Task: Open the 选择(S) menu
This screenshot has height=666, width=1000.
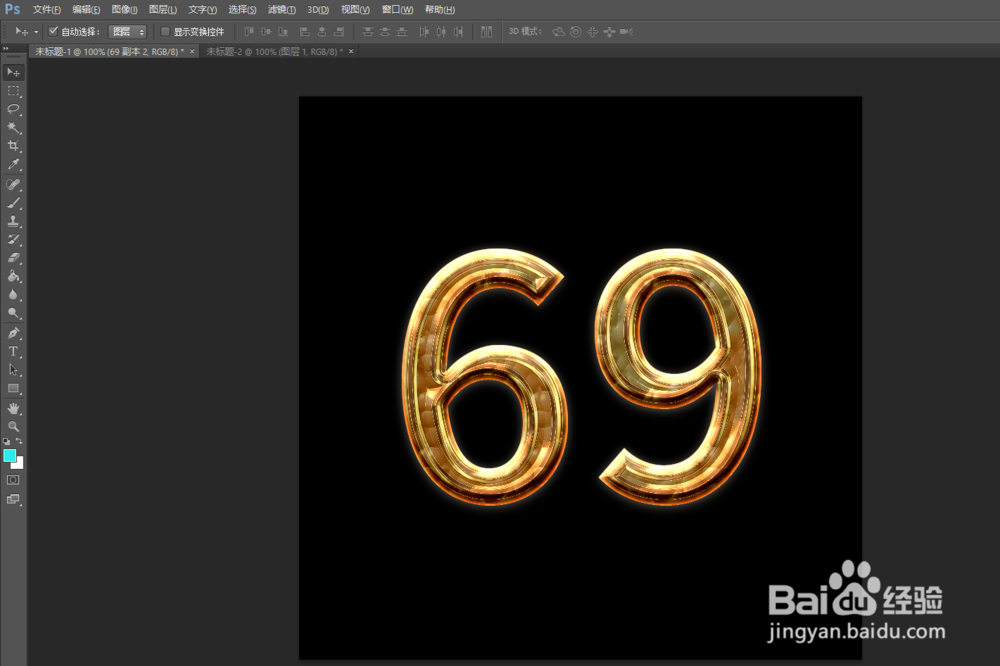Action: 242,10
